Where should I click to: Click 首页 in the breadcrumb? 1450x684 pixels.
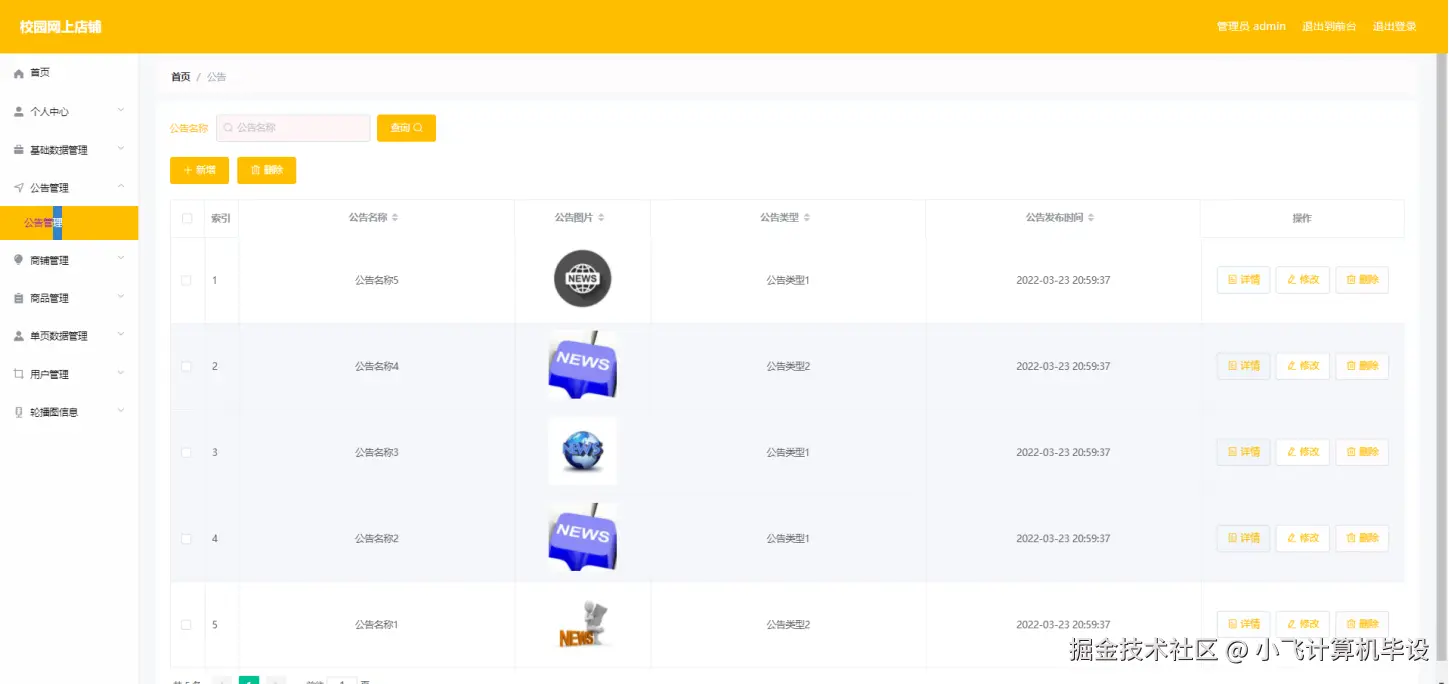[x=180, y=77]
